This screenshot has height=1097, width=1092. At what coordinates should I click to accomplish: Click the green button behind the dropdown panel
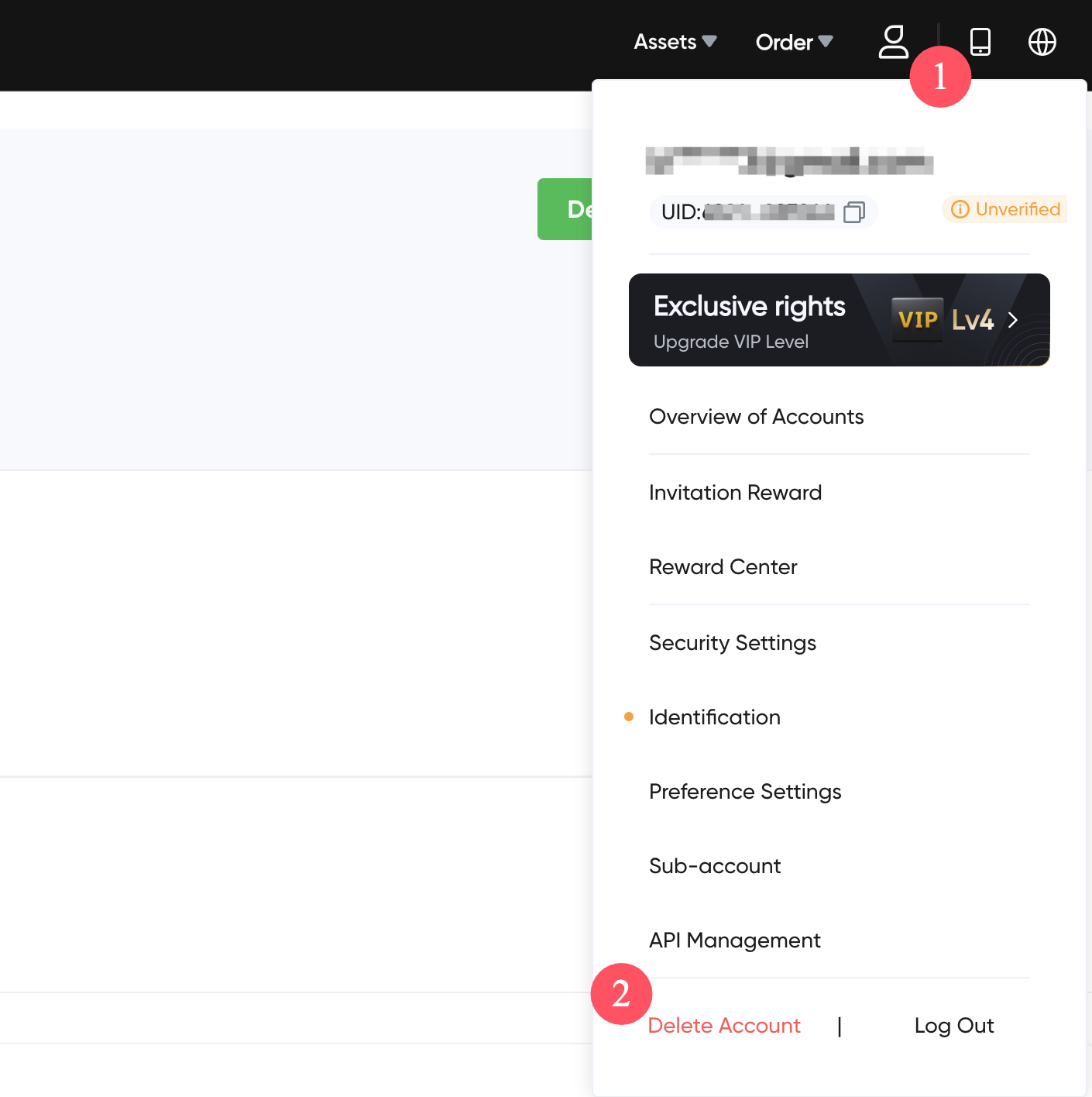click(565, 209)
